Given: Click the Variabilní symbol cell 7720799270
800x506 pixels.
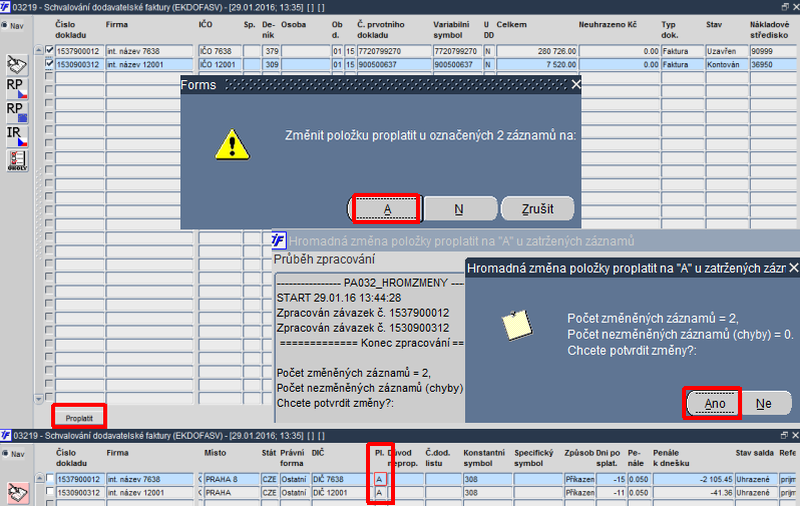Looking at the screenshot, I should pyautogui.click(x=456, y=51).
